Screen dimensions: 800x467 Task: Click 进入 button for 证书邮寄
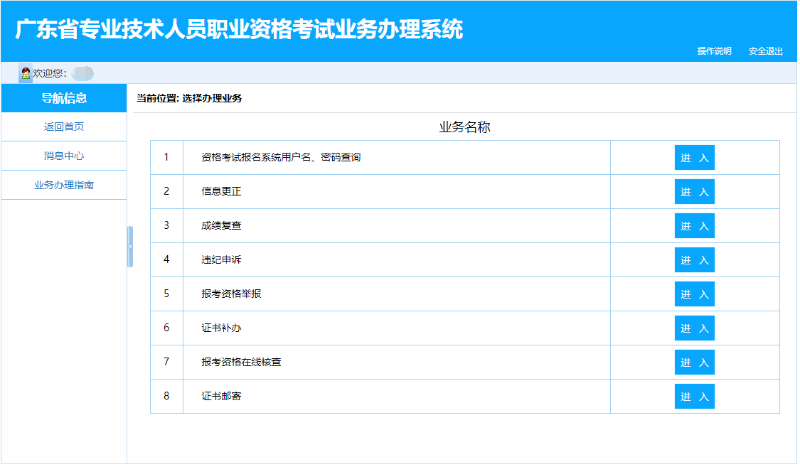tap(696, 398)
